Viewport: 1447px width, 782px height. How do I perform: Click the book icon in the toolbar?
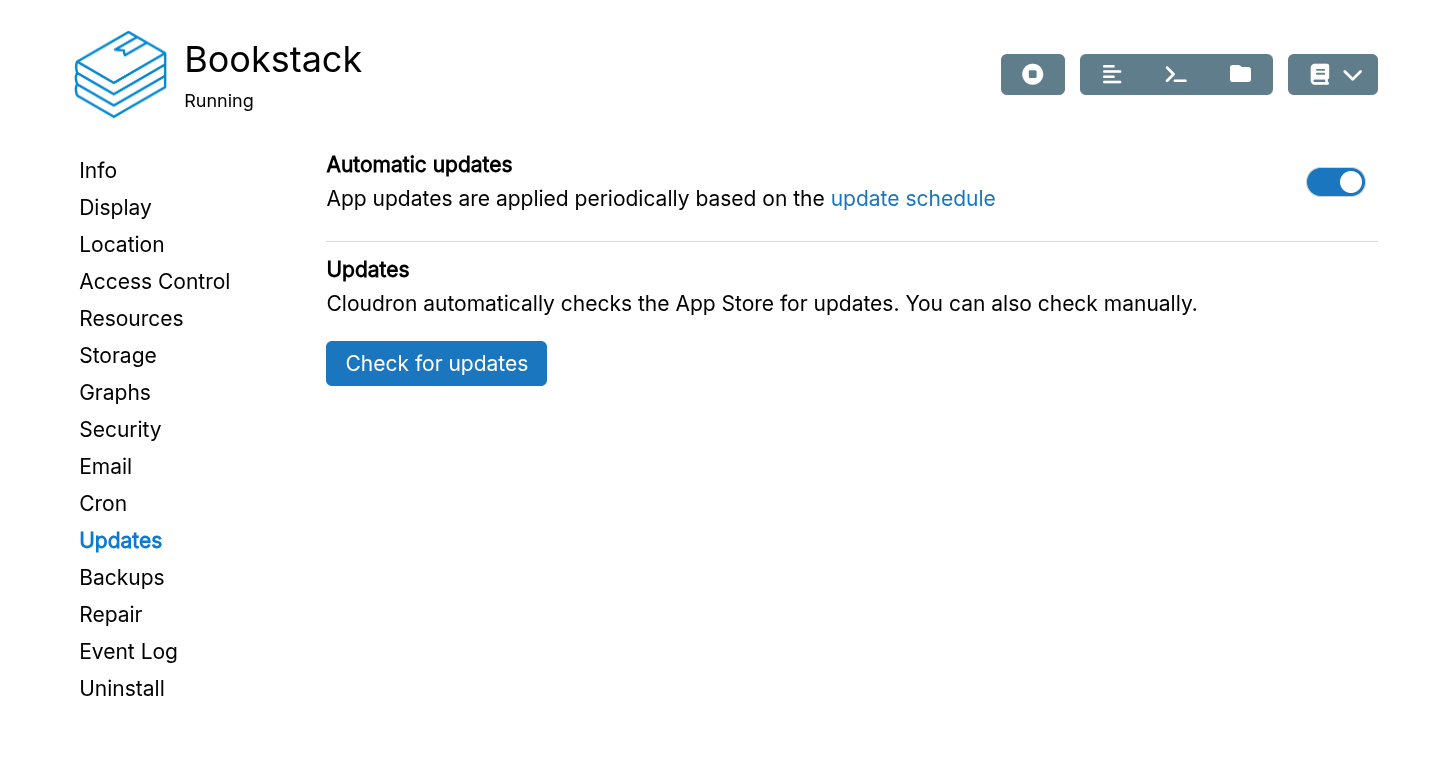click(1320, 74)
